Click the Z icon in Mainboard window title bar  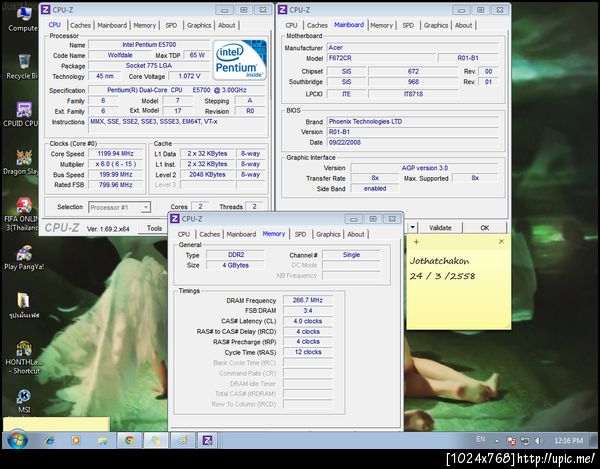coord(282,9)
